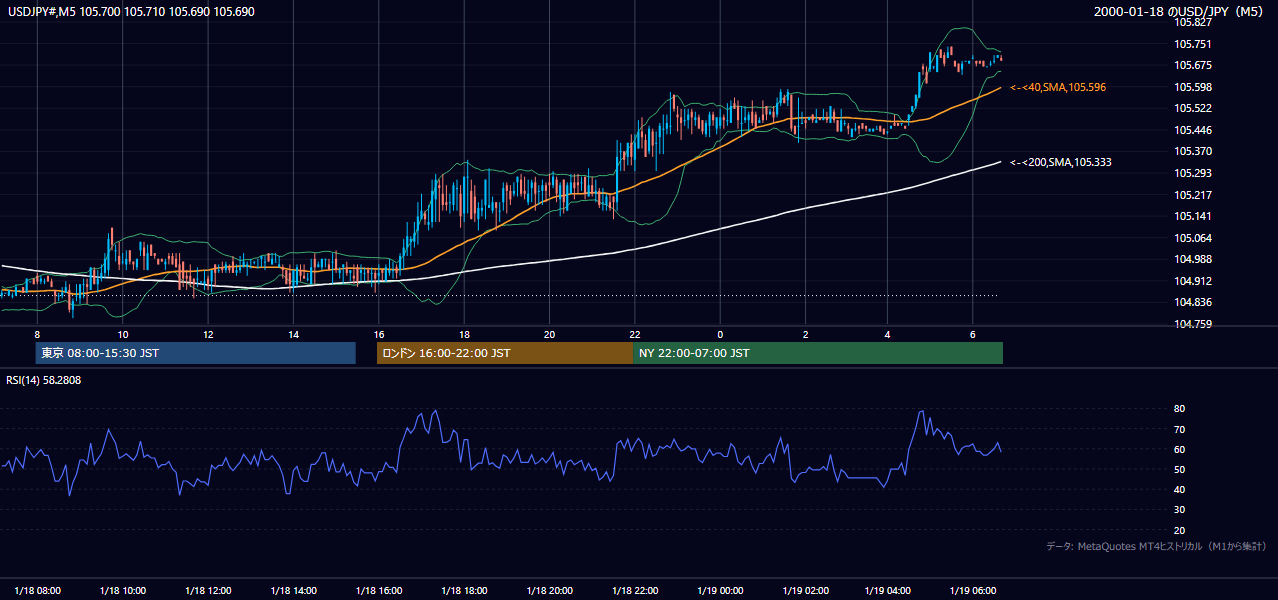Click the 105.522 price axis label
1278x600 pixels.
1193,109
